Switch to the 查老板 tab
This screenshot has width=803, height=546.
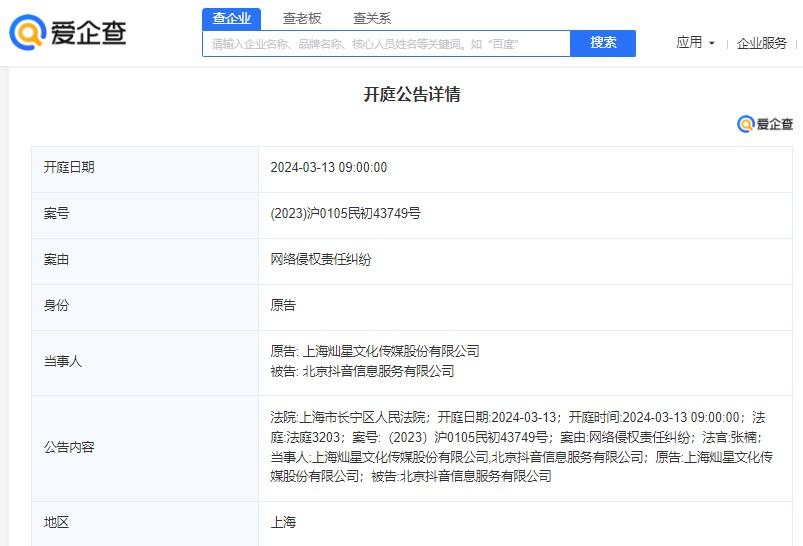(x=302, y=19)
